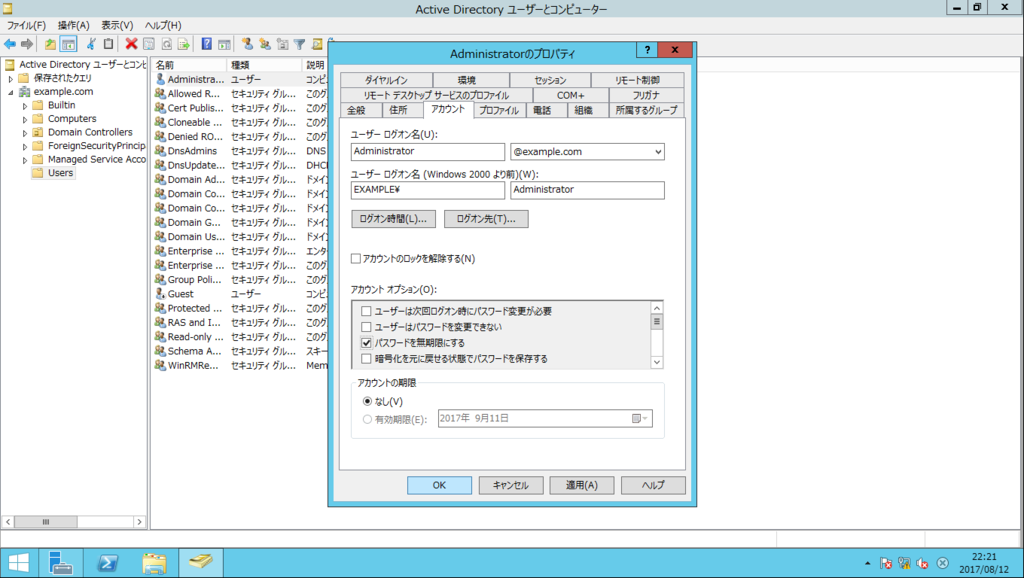Select the Create new user icon
Viewport: 1024px width, 578px height.
247,43
